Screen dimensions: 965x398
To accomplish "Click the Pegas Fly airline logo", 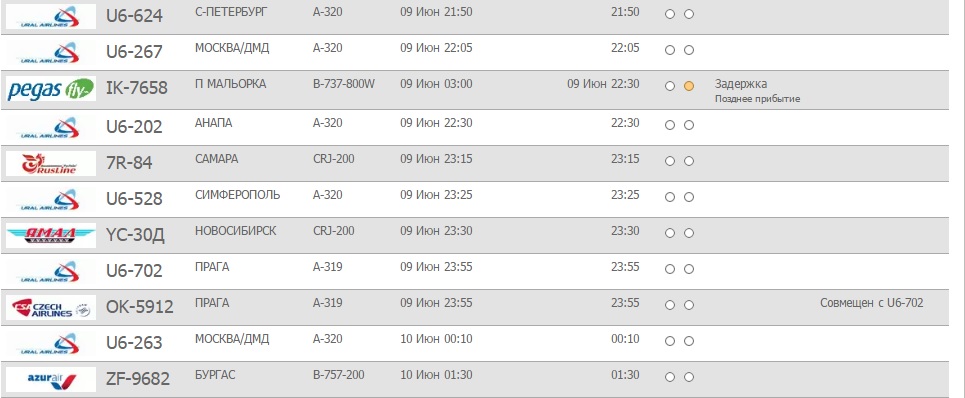I will tap(51, 90).
